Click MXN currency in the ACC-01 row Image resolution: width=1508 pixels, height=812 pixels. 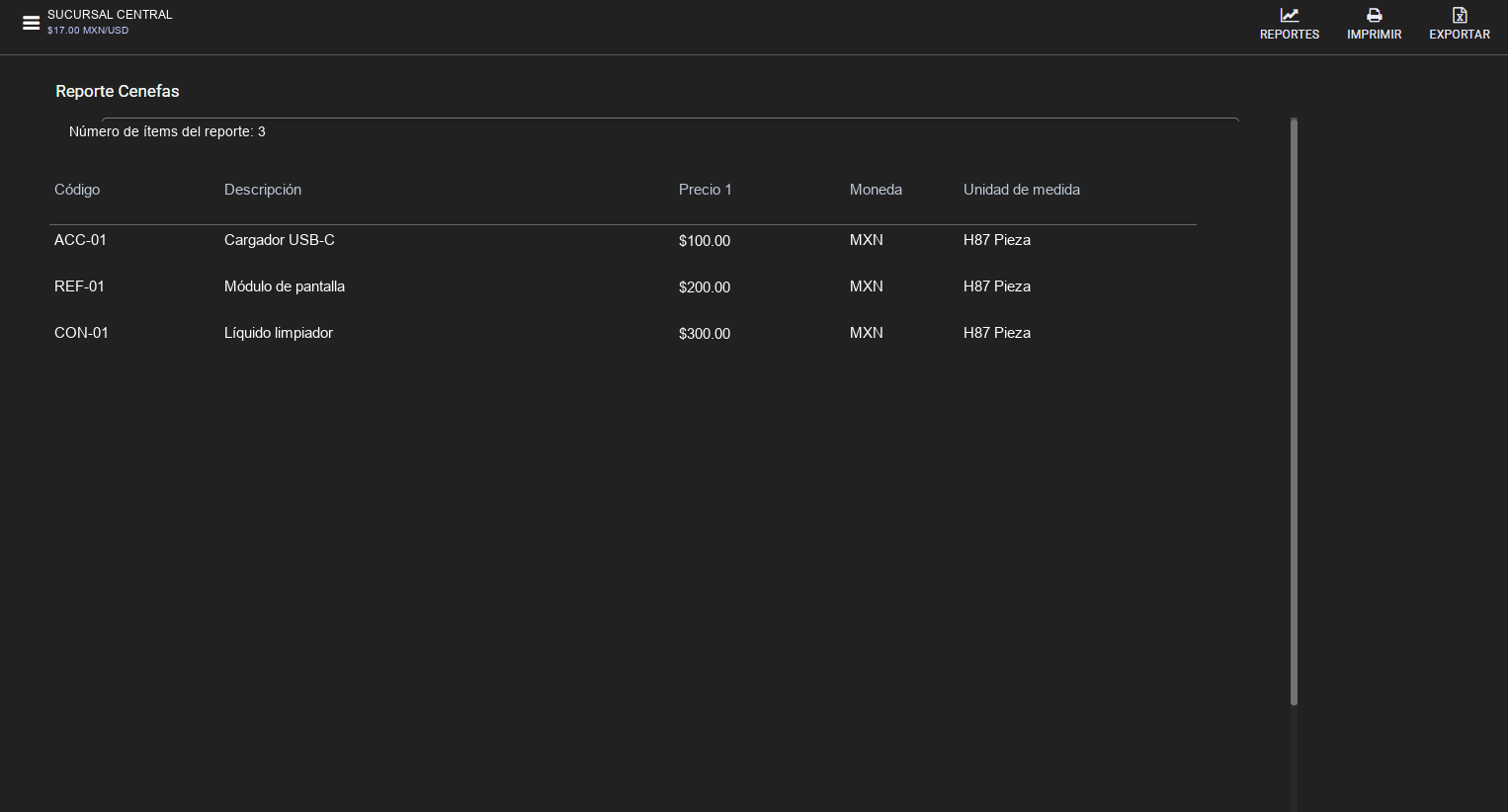[x=867, y=240]
